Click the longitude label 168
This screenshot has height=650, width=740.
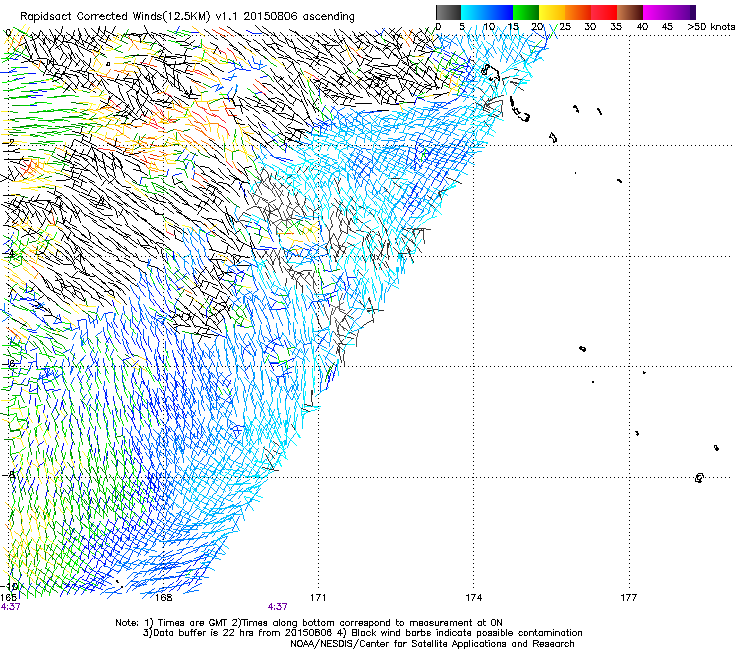pyautogui.click(x=164, y=598)
